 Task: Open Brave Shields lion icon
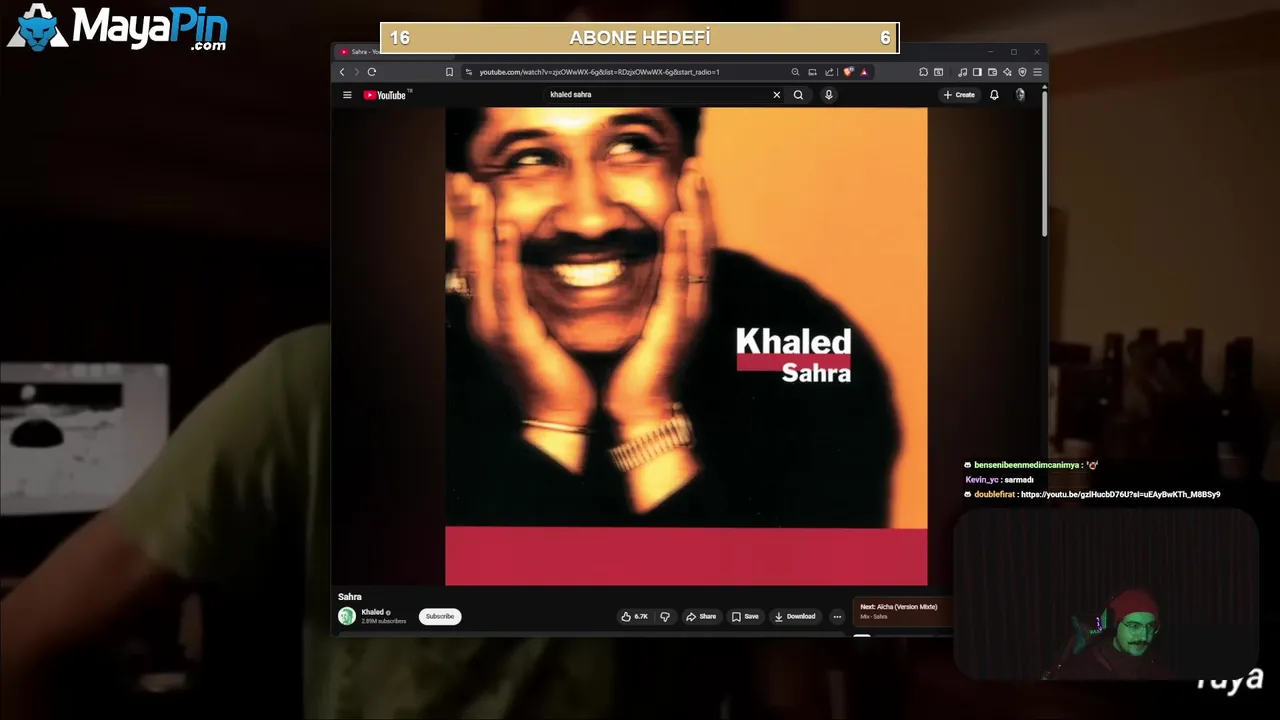(x=848, y=72)
